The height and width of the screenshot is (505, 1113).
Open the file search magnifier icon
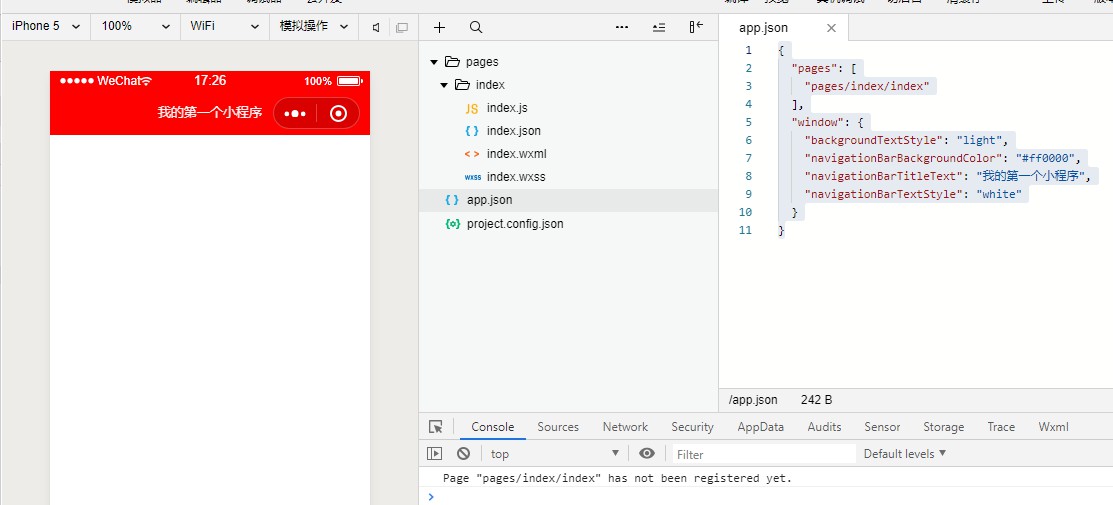click(x=476, y=27)
